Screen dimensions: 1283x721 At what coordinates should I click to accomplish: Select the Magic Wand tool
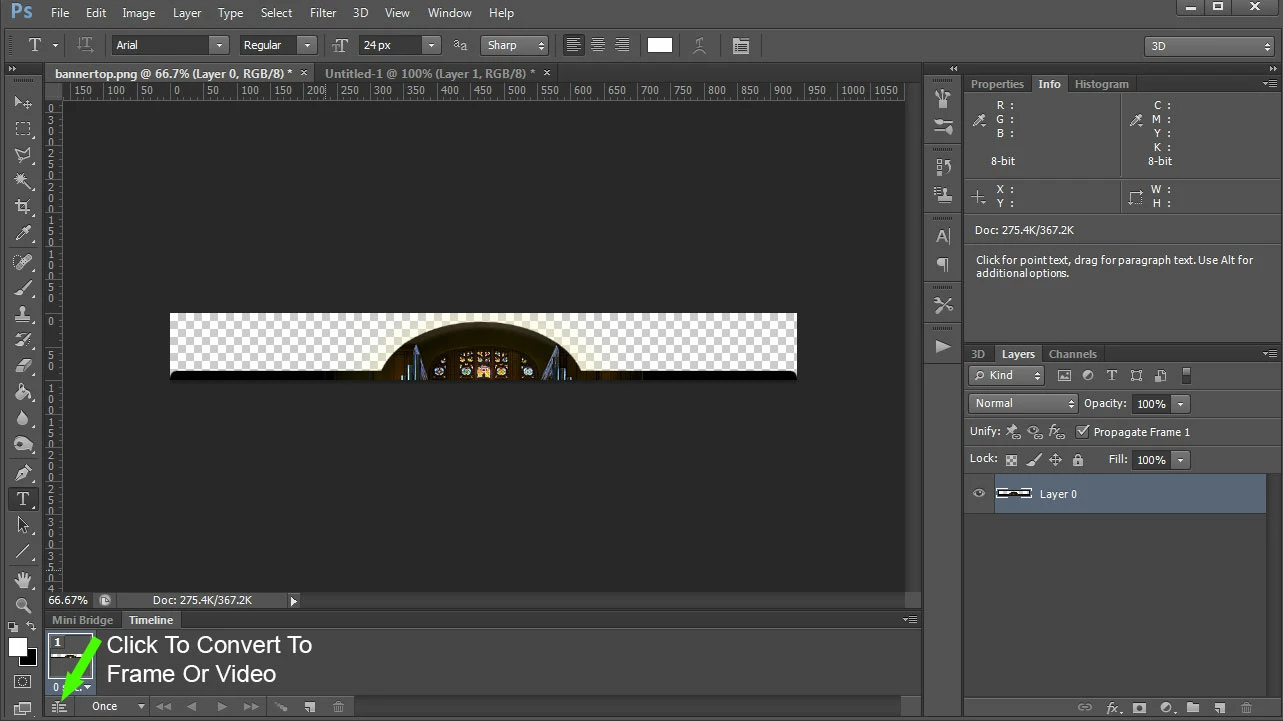pos(23,181)
